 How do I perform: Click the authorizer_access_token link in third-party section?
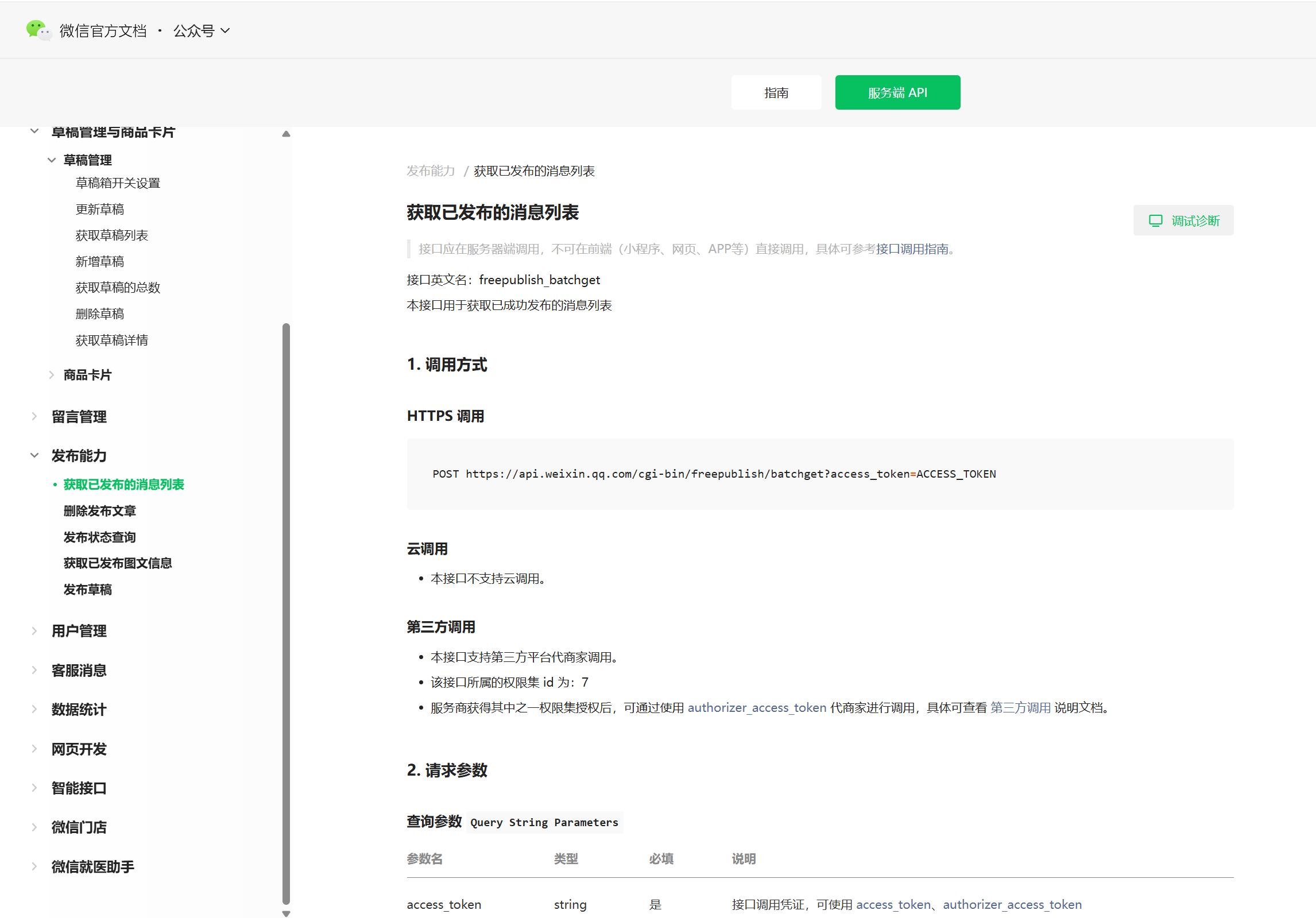click(x=756, y=708)
